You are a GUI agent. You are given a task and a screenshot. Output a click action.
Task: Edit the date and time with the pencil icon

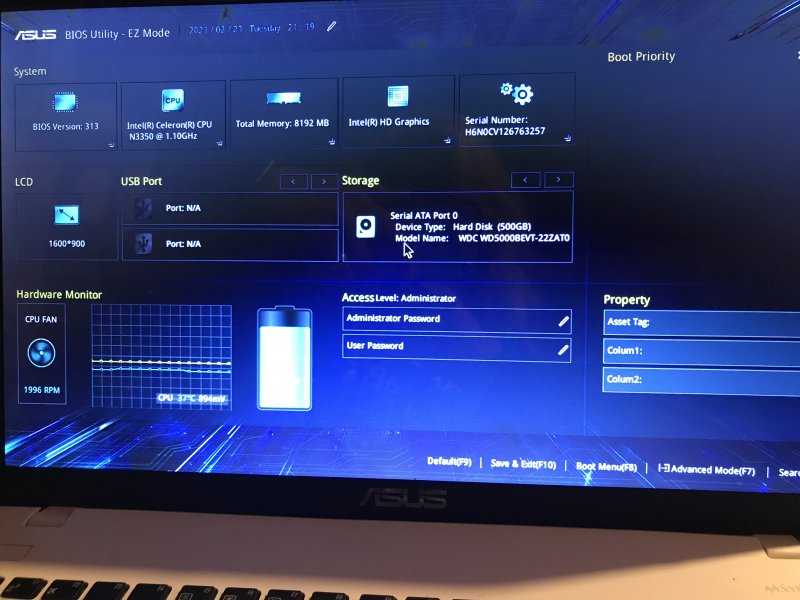(332, 26)
